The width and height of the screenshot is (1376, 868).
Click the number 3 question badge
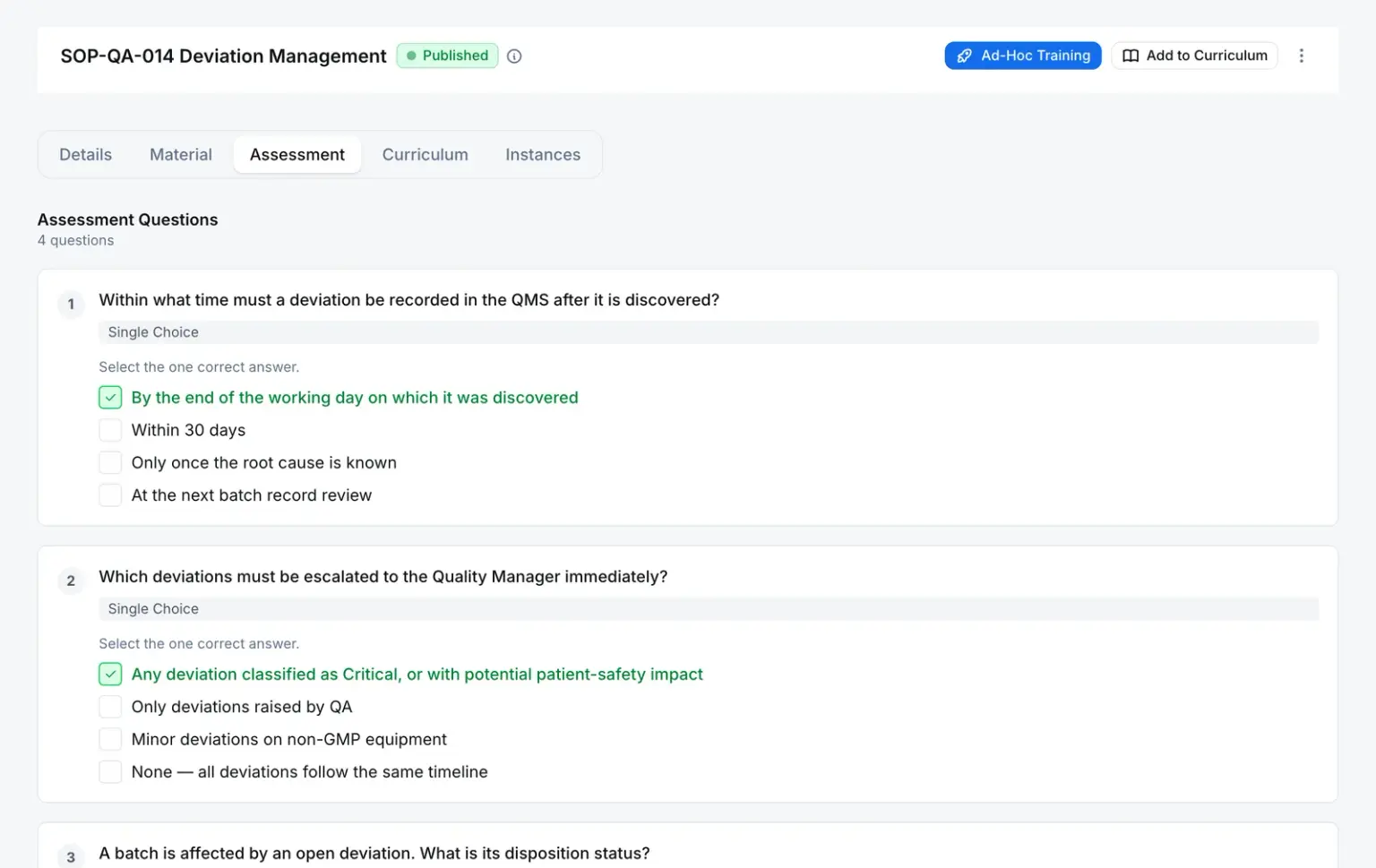(71, 857)
